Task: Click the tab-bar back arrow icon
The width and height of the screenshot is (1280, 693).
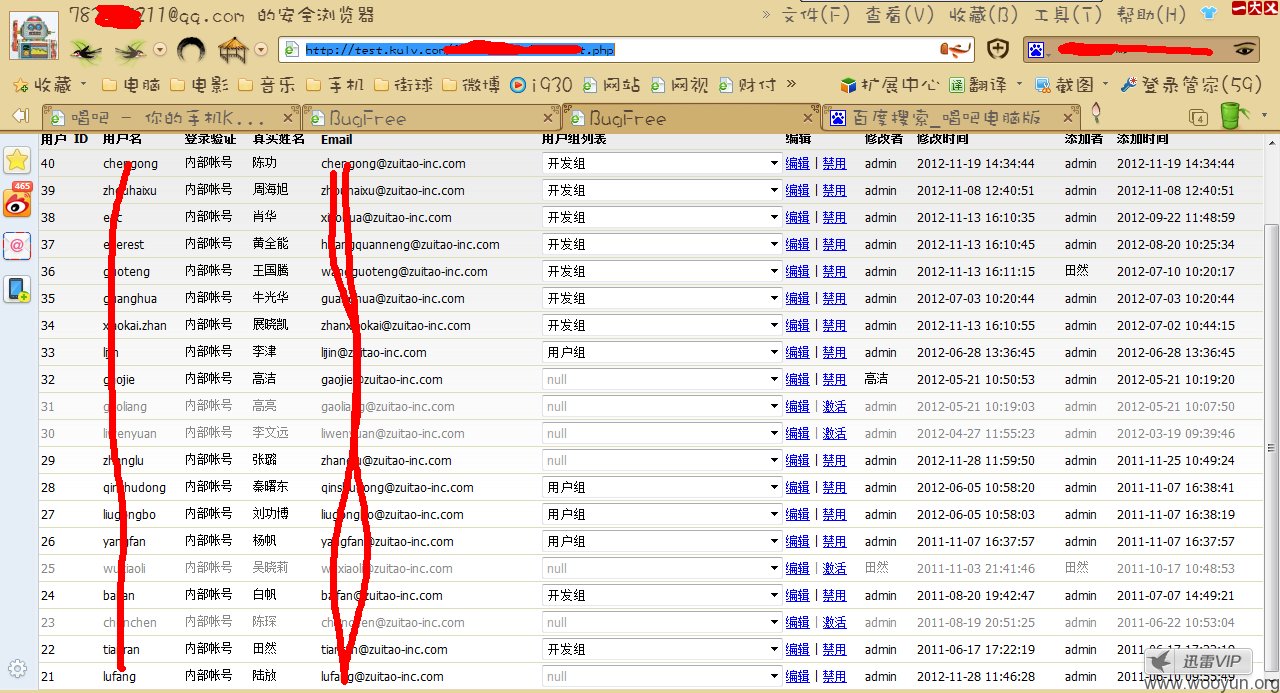Action: click(x=20, y=116)
